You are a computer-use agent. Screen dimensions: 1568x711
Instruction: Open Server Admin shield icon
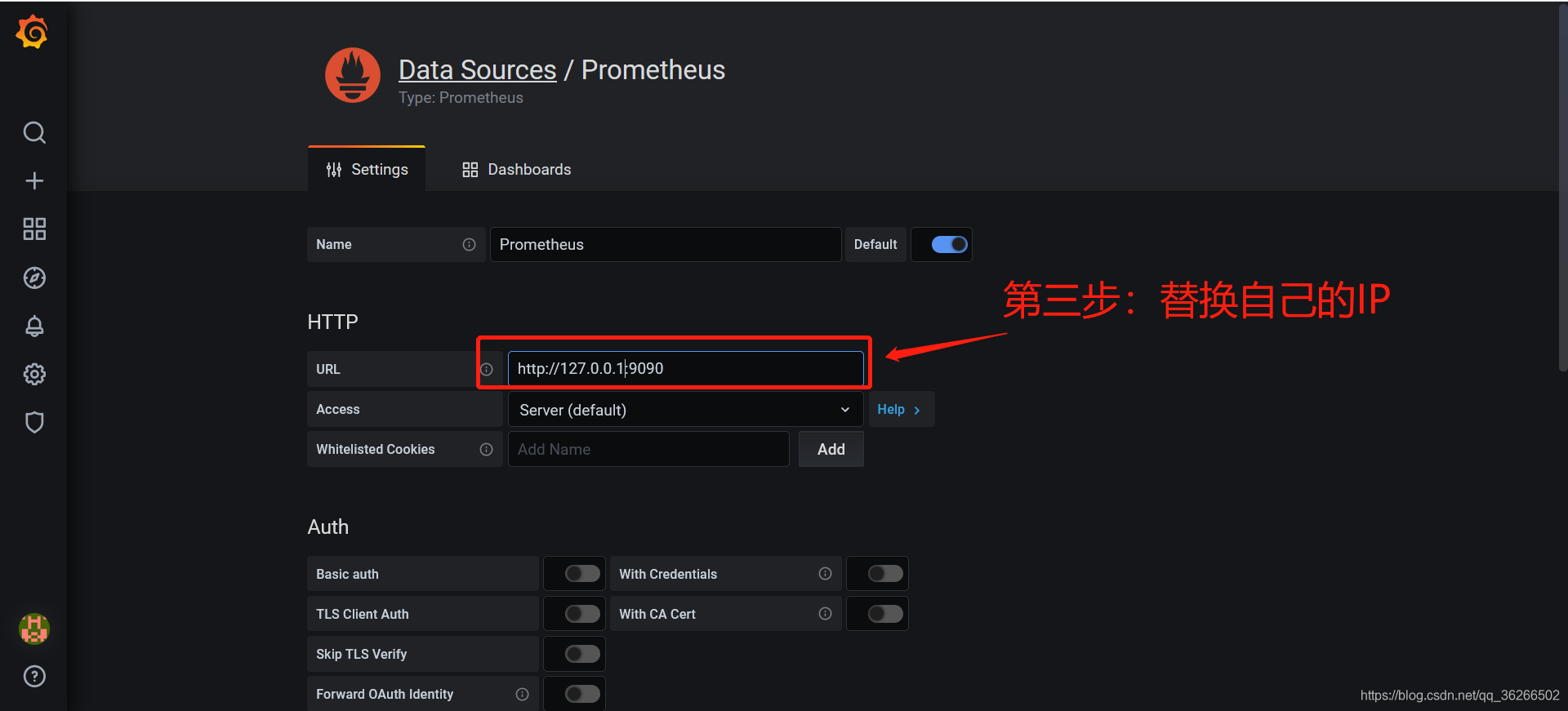coord(34,422)
